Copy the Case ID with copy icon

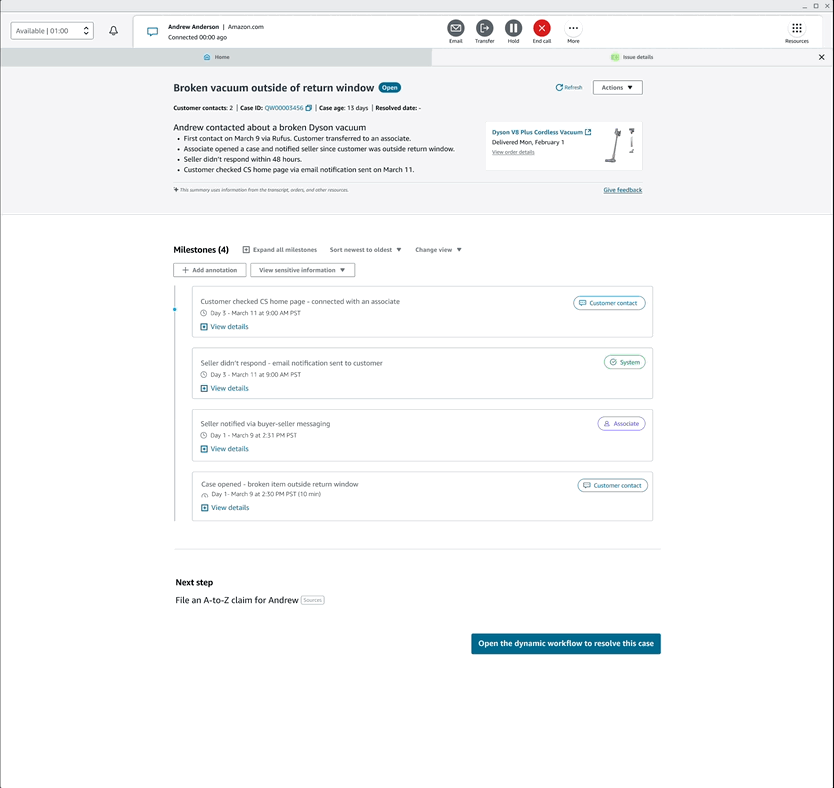tap(308, 108)
